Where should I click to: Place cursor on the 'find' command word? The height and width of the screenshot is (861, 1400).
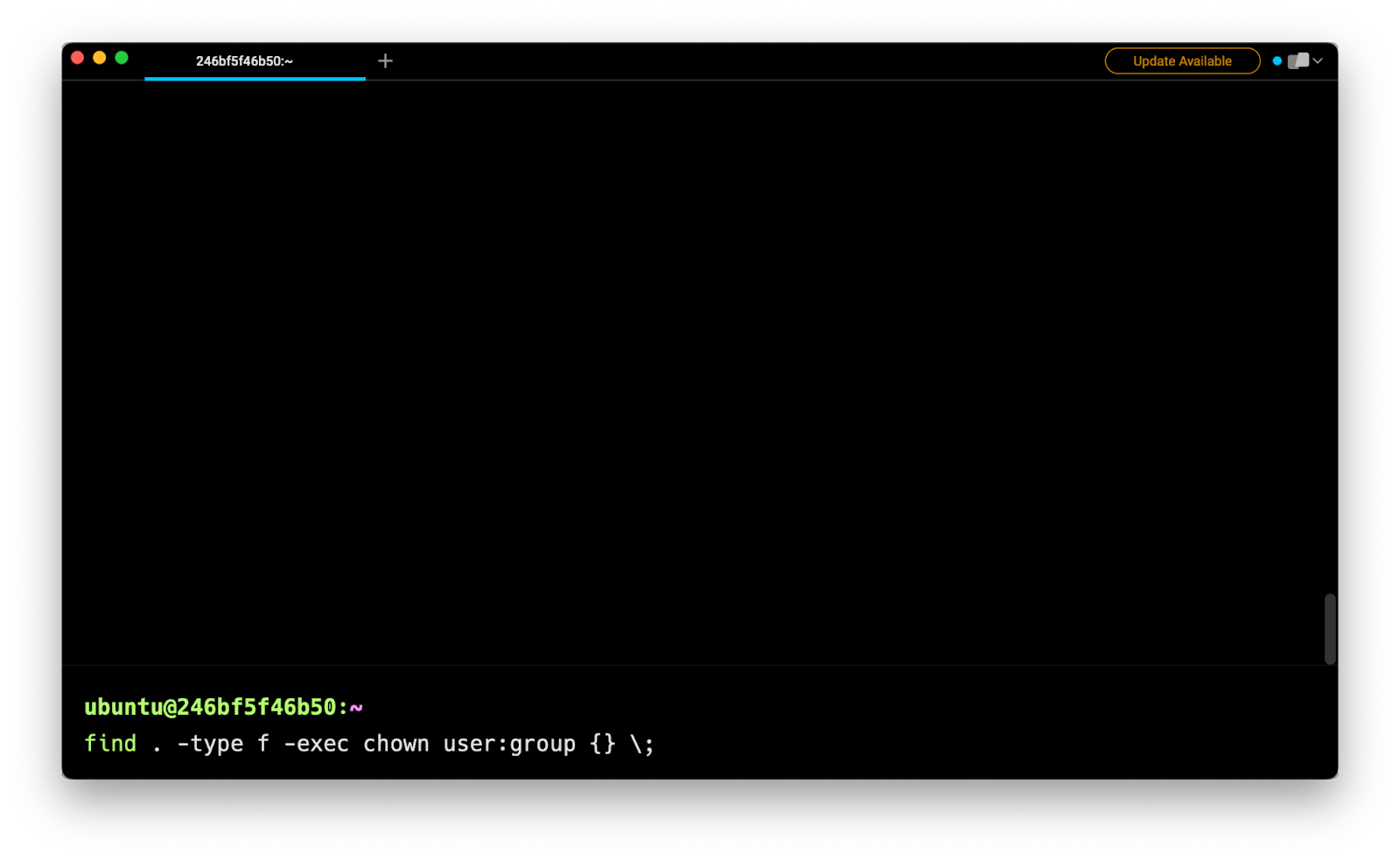pyautogui.click(x=110, y=744)
